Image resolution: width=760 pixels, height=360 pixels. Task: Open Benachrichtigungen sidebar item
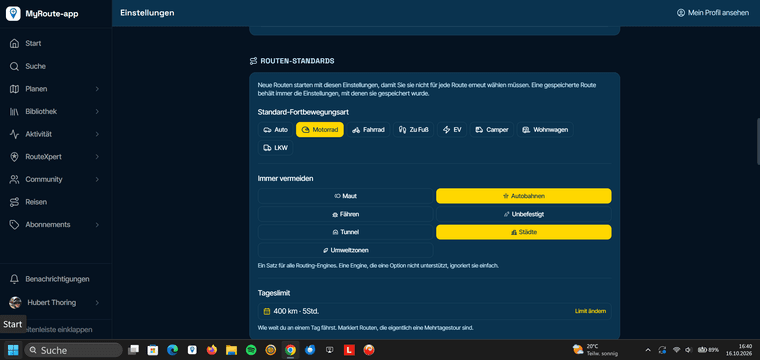pyautogui.click(x=56, y=279)
